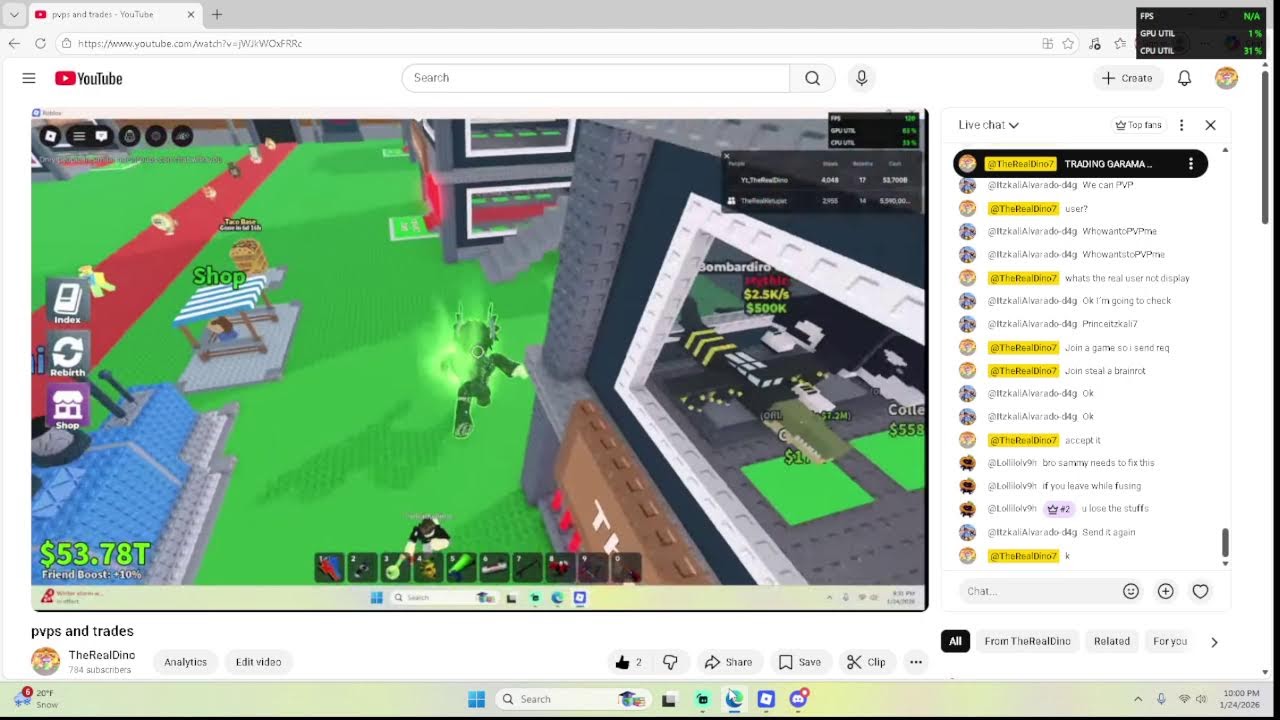Screen dimensions: 1280x720
Task: Click the YouTube search field
Action: click(x=596, y=78)
